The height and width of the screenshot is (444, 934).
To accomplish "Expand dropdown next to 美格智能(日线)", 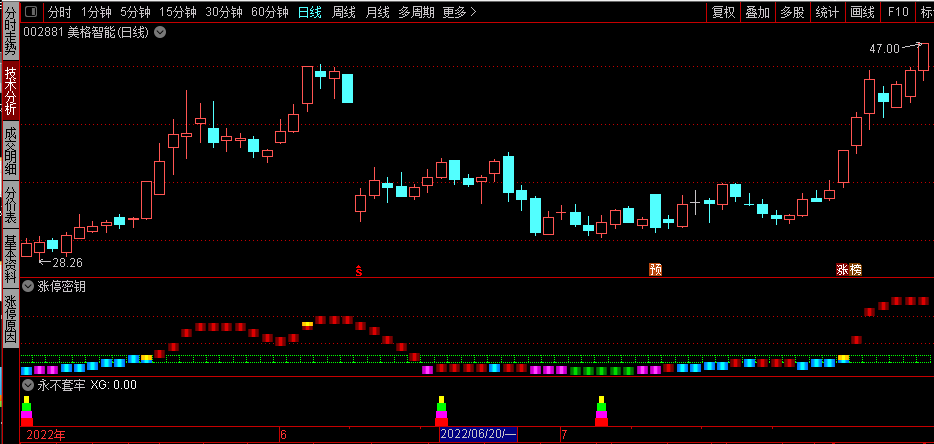I will coord(160,33).
